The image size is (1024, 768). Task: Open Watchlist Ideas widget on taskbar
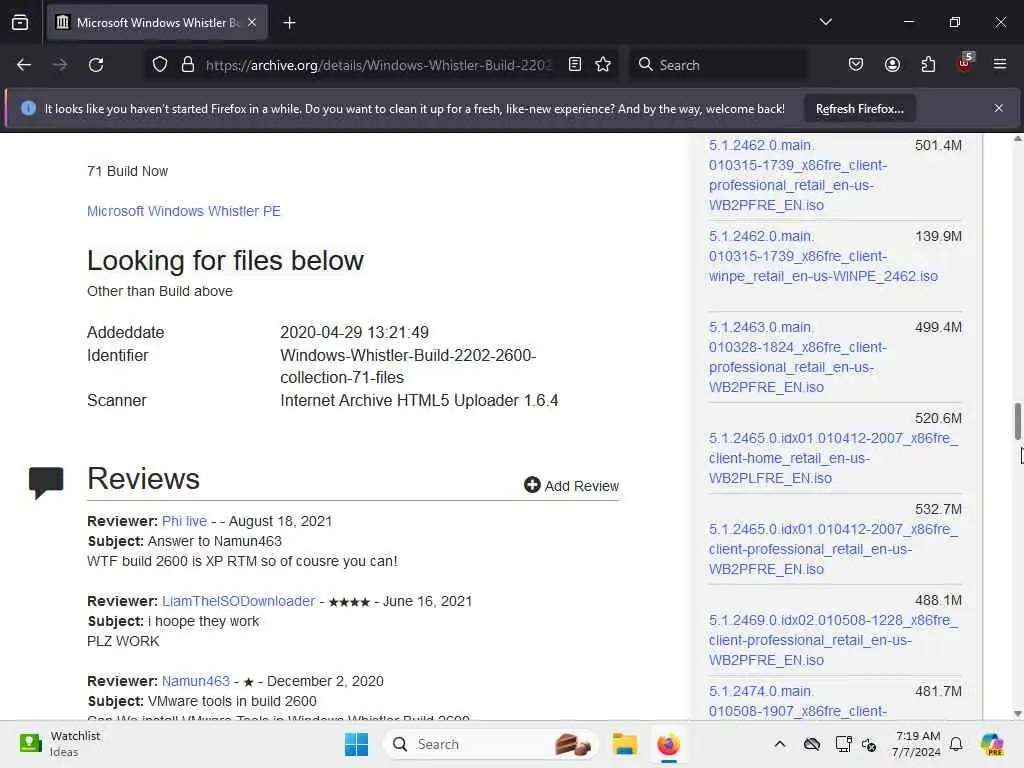[x=60, y=744]
